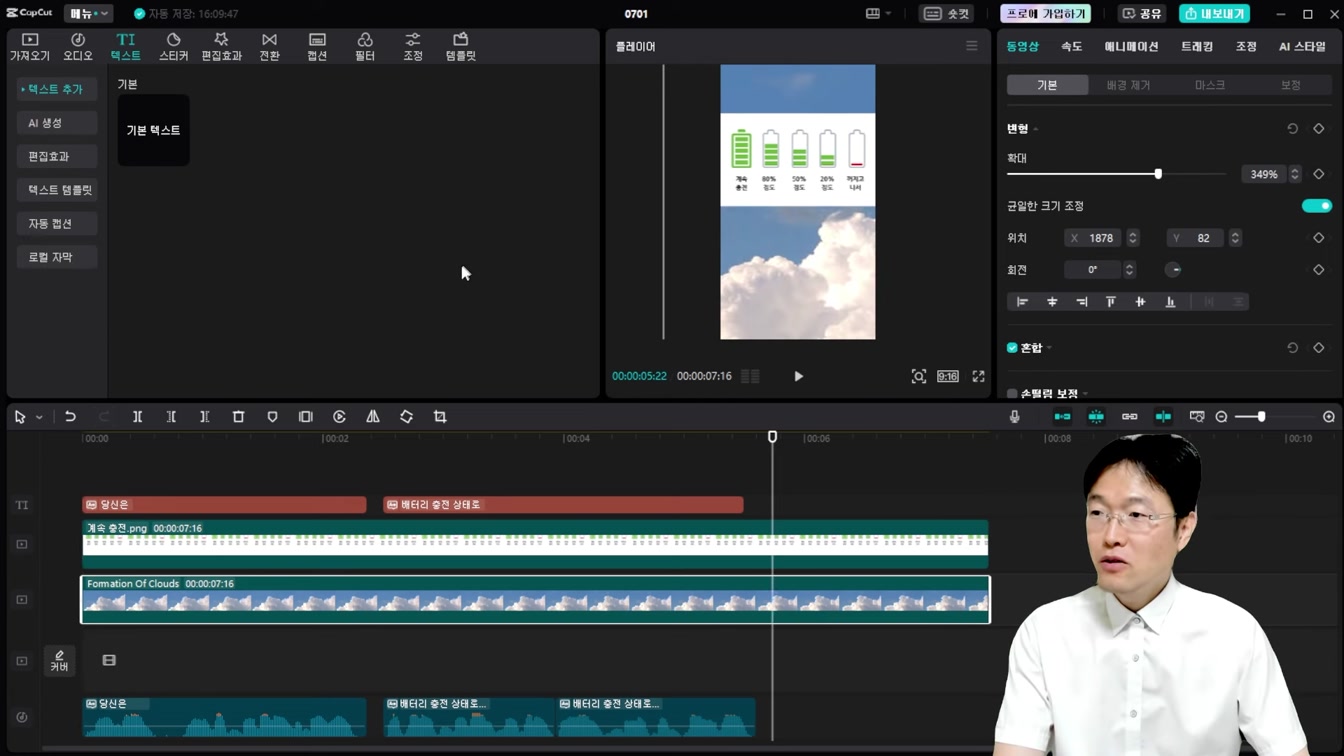Click the fullscreen preview icon
1344x756 pixels.
[x=978, y=376]
